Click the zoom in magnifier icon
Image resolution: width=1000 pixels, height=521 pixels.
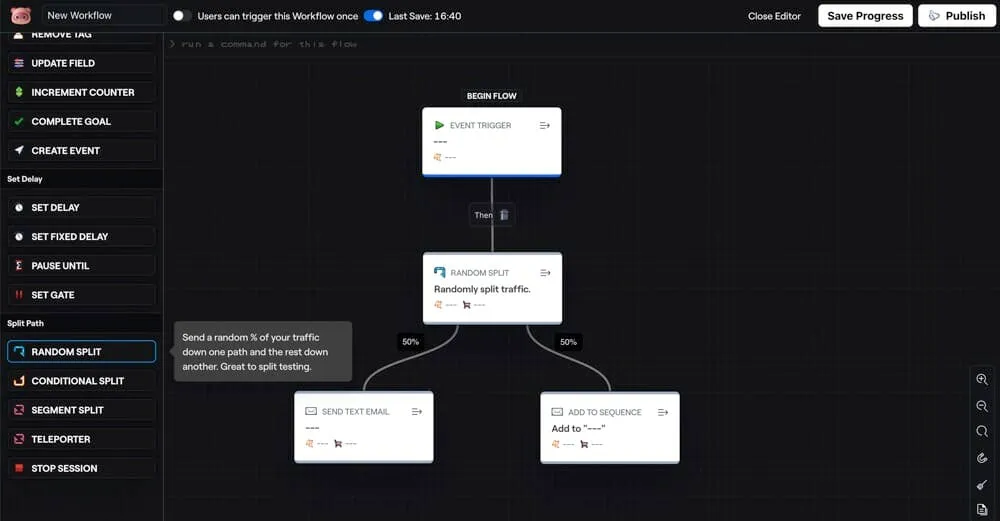[x=982, y=380]
